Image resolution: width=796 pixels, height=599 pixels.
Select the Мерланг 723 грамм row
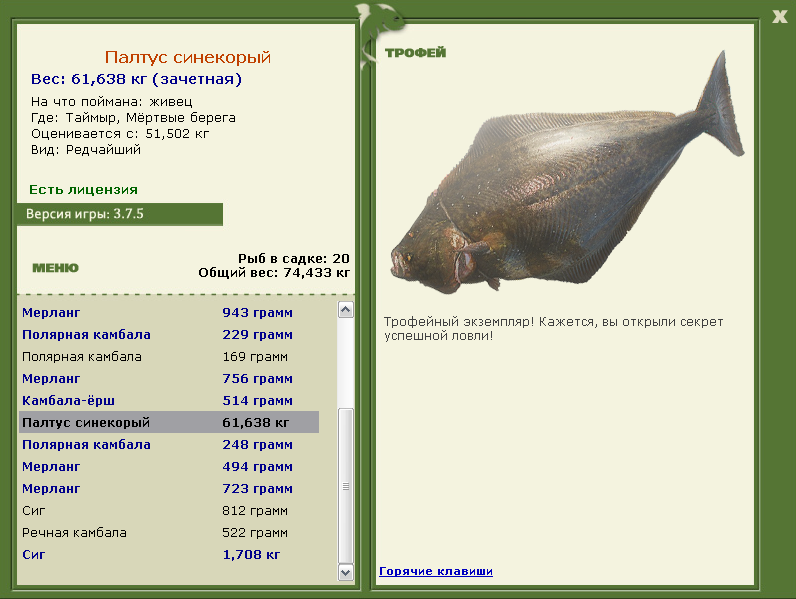point(169,488)
